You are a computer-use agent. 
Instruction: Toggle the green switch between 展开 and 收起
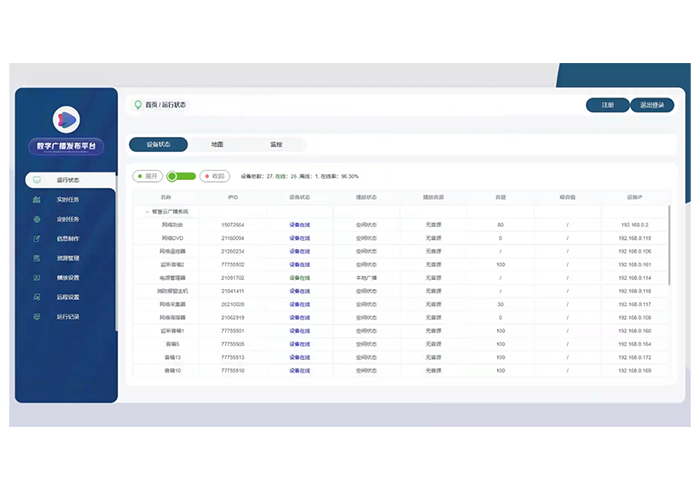click(181, 176)
